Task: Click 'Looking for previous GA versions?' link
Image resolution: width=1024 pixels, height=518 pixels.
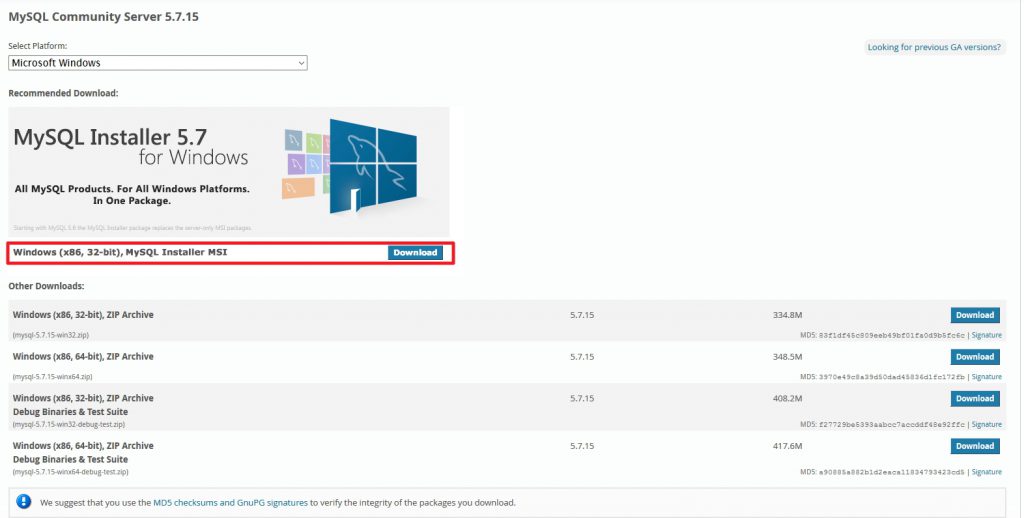Action: (934, 47)
